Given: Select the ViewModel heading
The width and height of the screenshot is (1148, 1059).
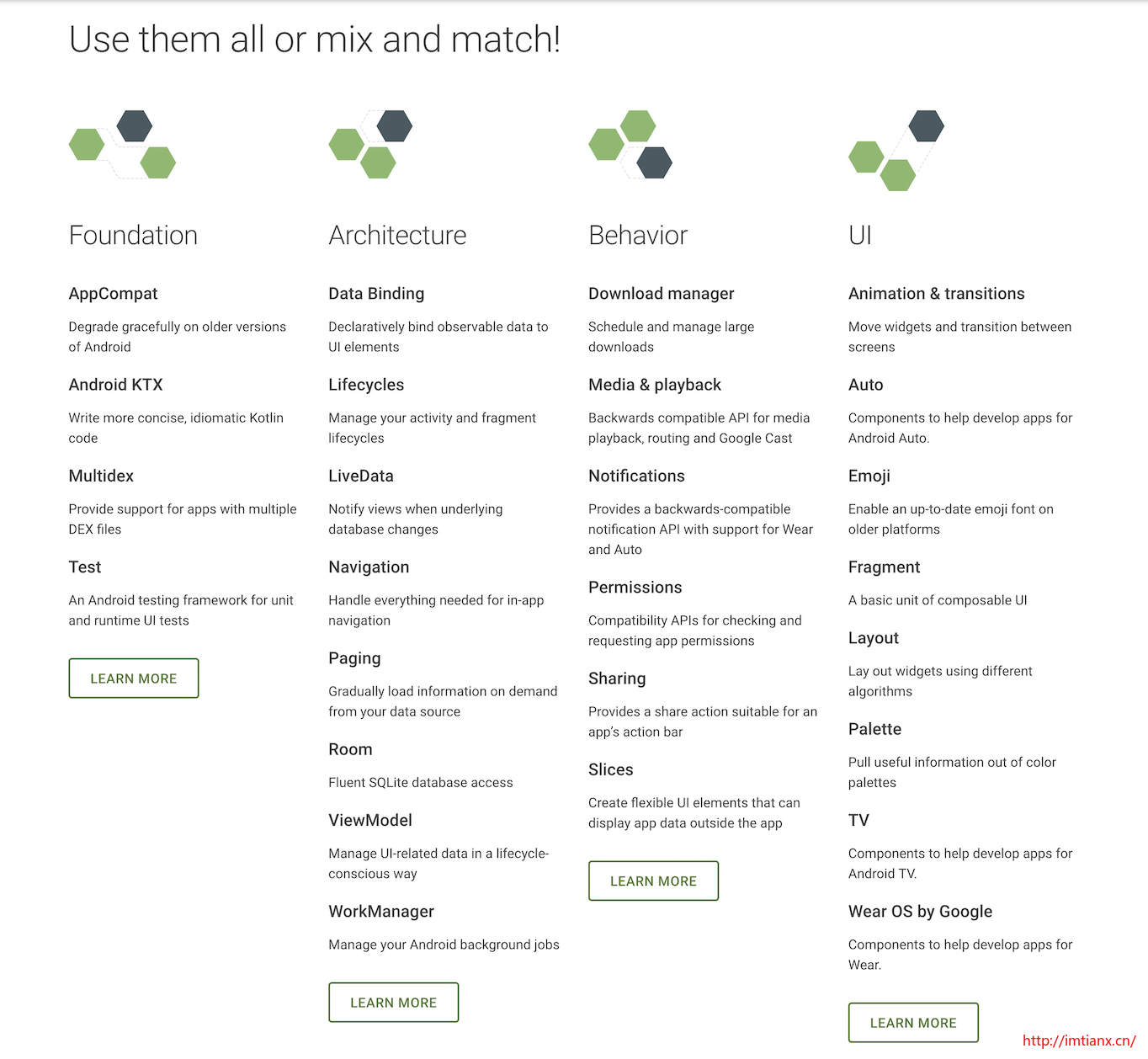Looking at the screenshot, I should tap(370, 820).
